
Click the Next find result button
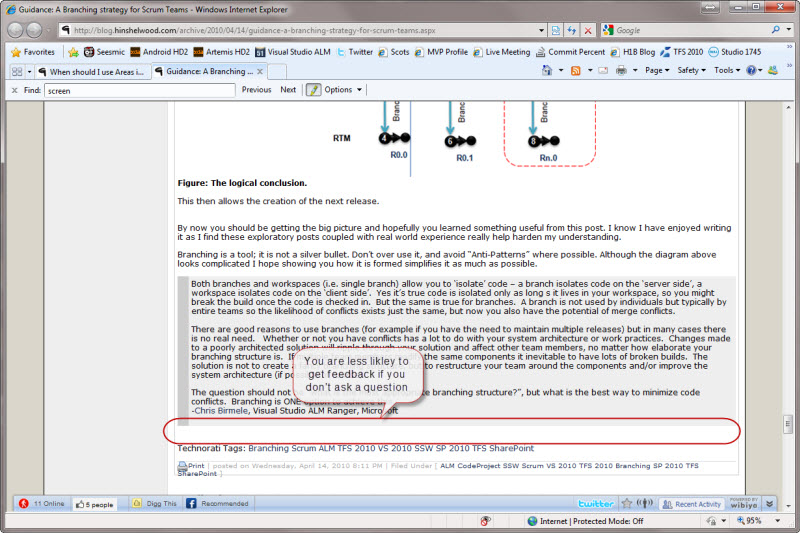point(288,90)
